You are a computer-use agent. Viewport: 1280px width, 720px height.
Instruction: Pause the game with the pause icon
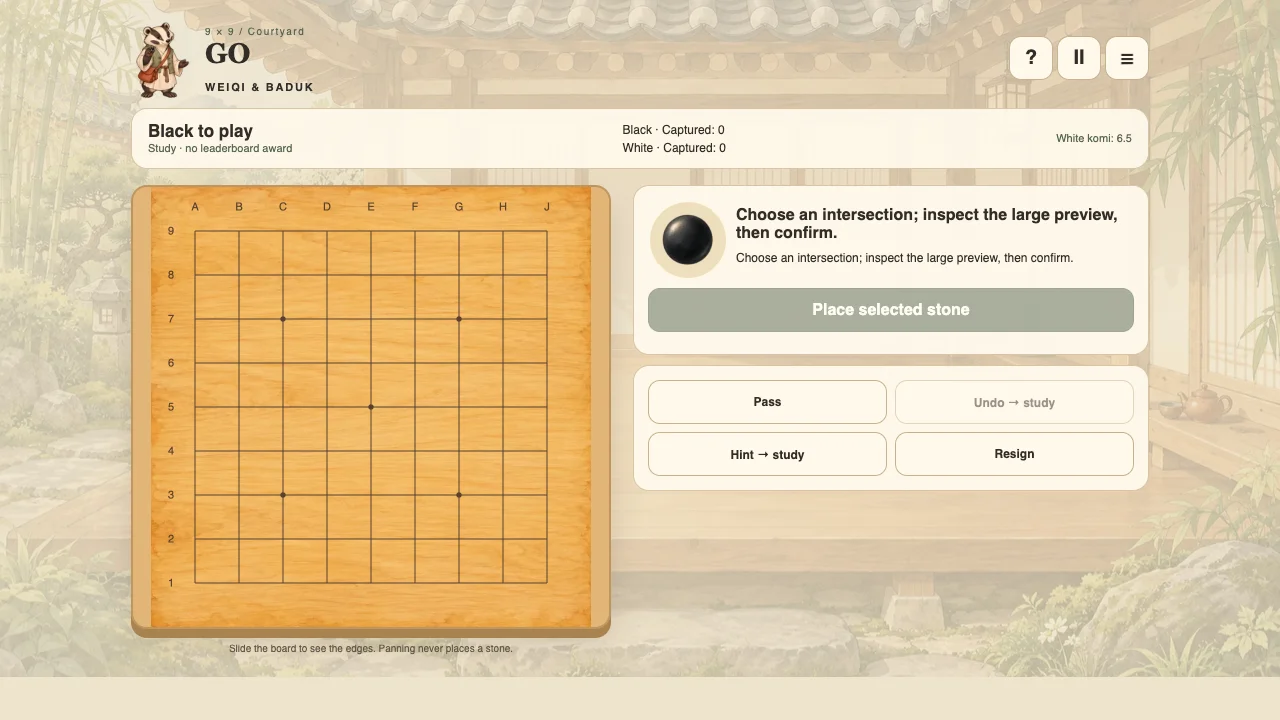[1079, 58]
